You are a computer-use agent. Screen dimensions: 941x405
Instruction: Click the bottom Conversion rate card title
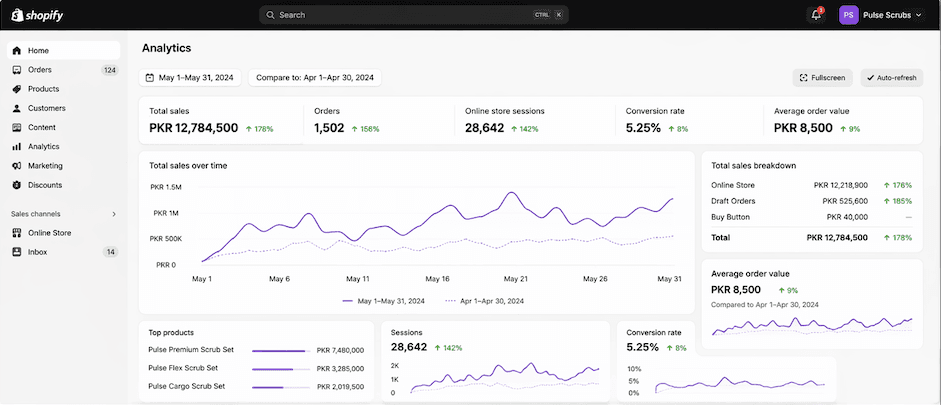click(x=654, y=332)
